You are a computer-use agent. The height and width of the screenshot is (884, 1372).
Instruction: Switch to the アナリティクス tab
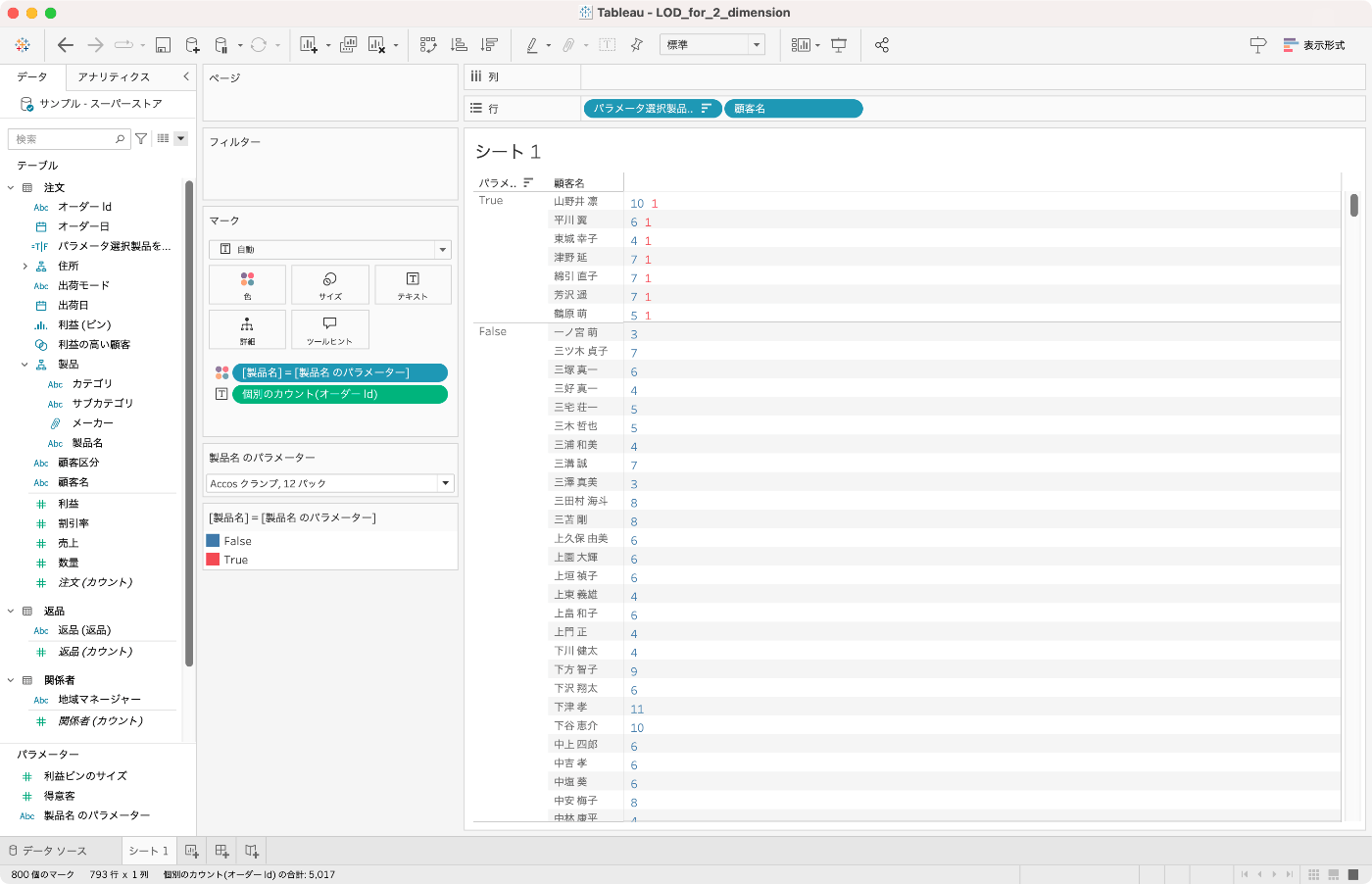[114, 76]
